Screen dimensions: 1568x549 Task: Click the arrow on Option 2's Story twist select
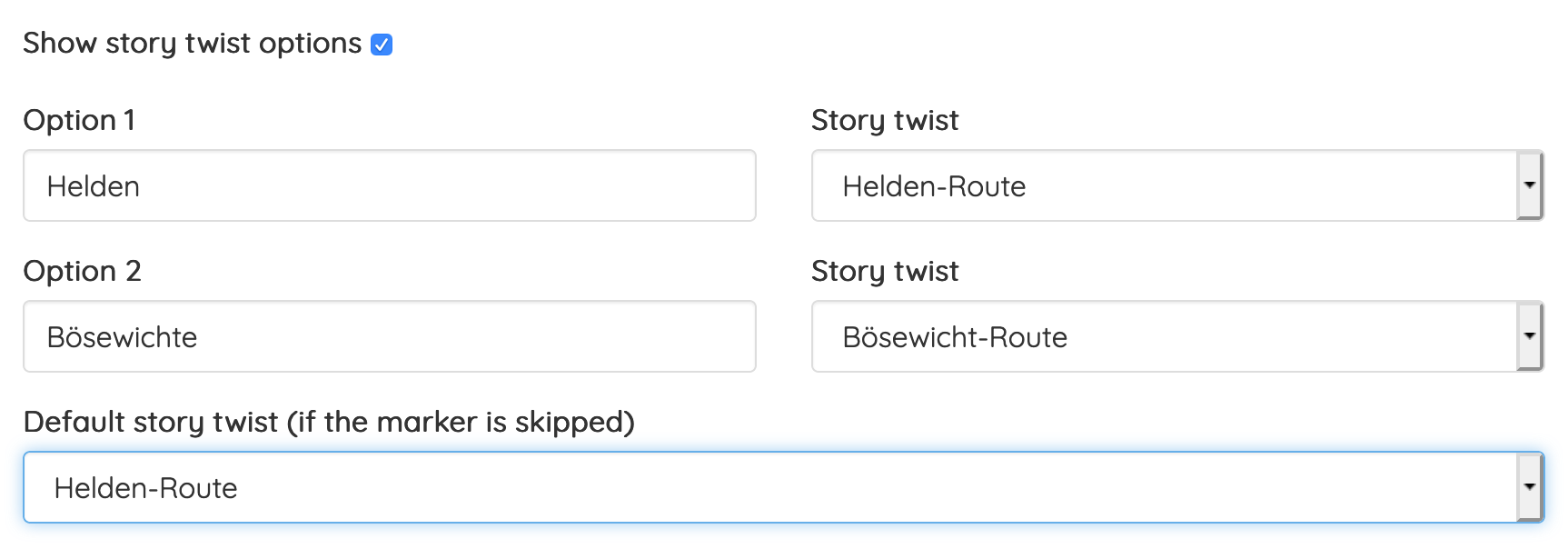point(1530,336)
